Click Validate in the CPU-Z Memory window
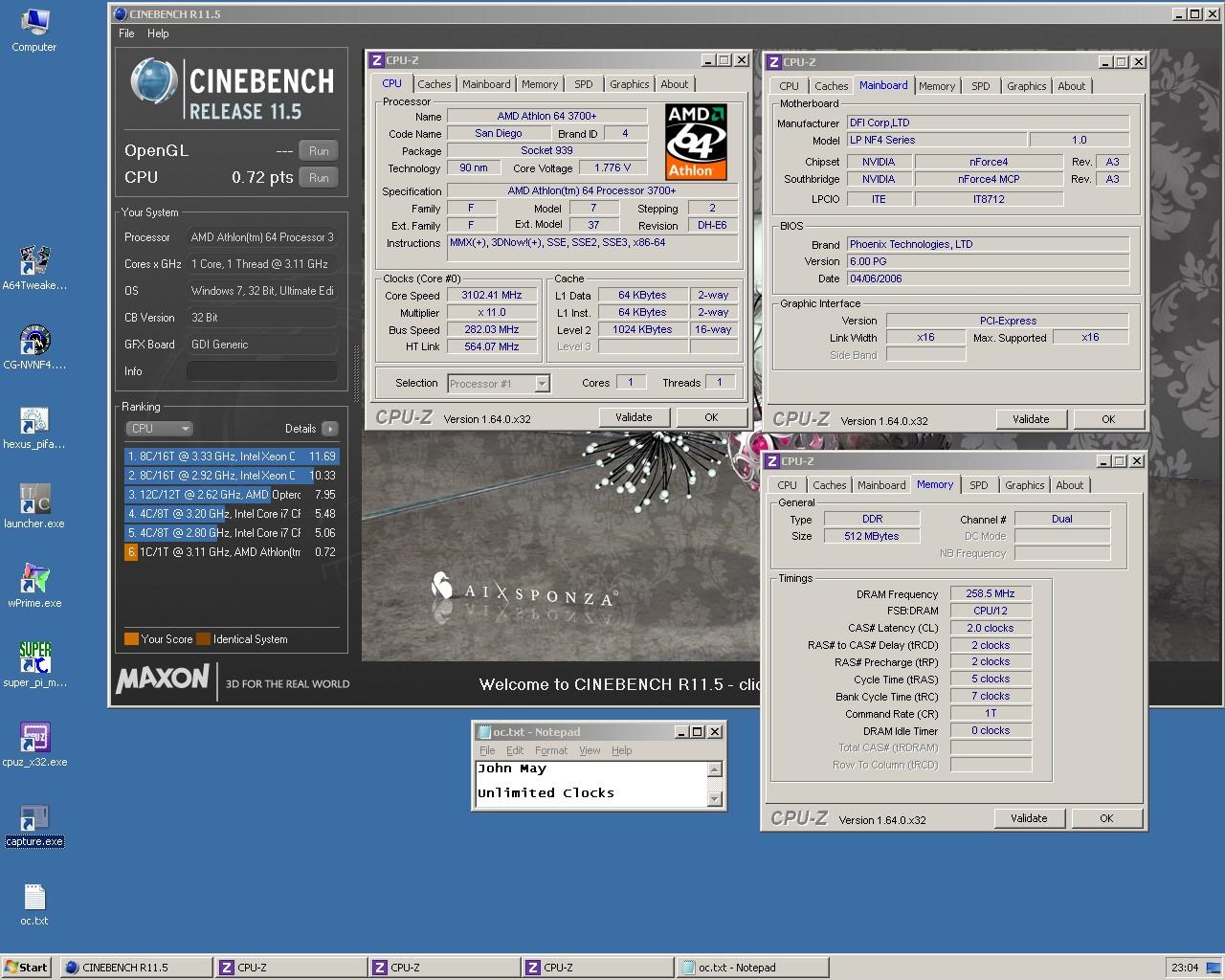Screen dimensions: 1225x980 tap(1029, 818)
